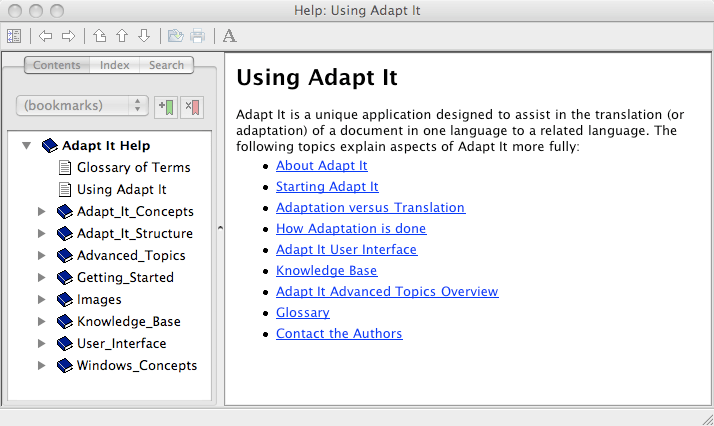Select the Adapt It Help root label
This screenshot has width=714, height=426.
click(106, 146)
